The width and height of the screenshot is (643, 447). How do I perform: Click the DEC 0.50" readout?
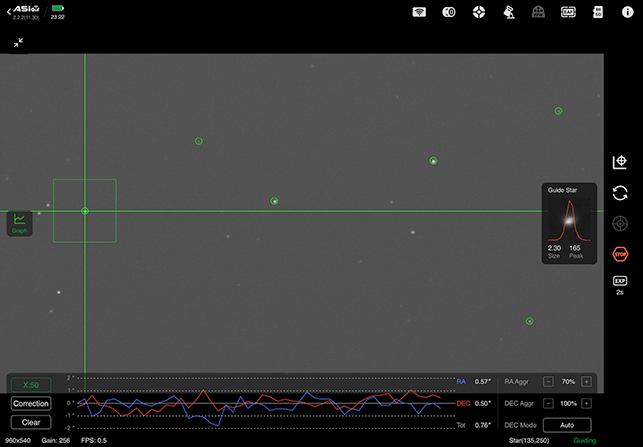click(x=474, y=404)
